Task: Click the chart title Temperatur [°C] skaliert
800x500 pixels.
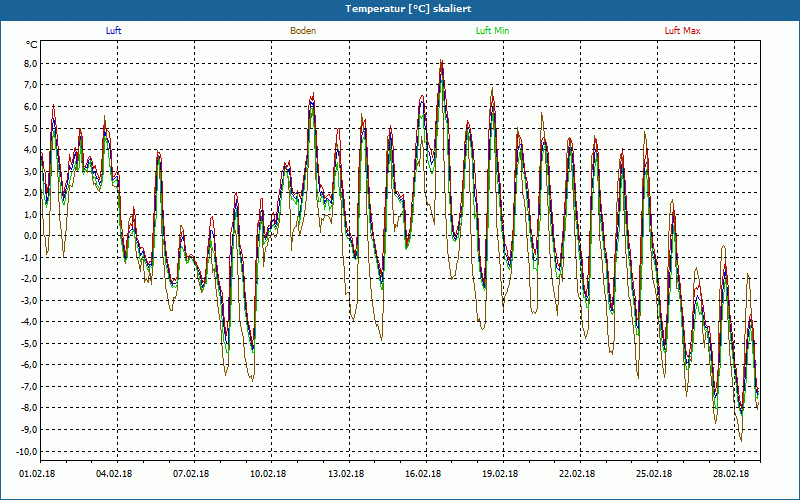Action: 408,9
